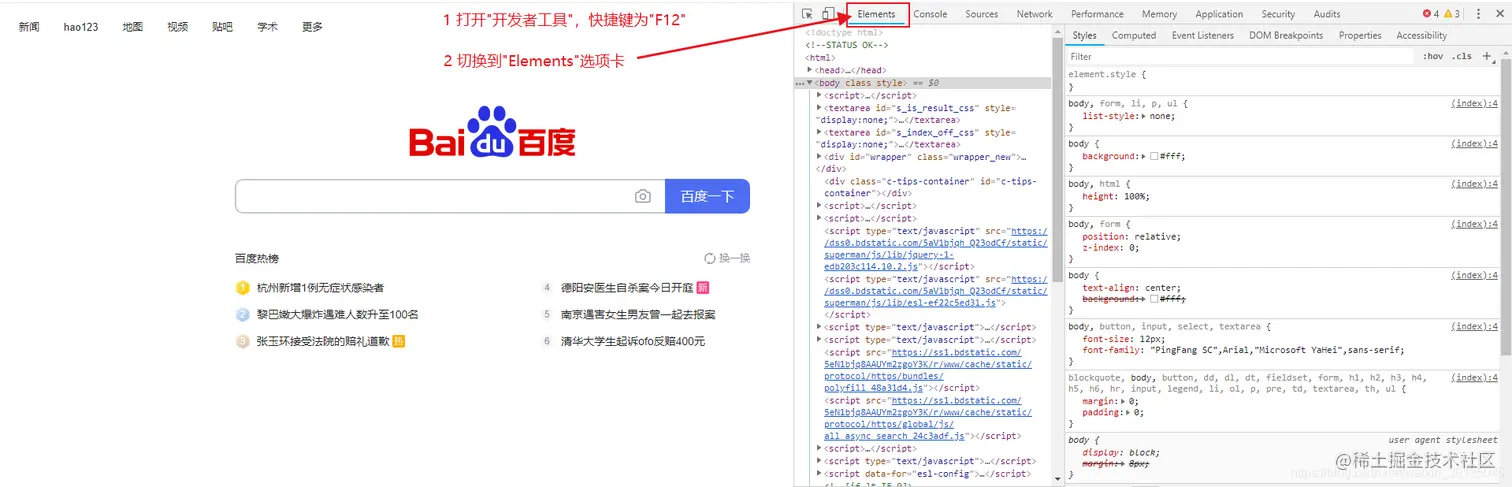Image resolution: width=1512 pixels, height=487 pixels.
Task: Click the #fff swatch in body background
Action: click(x=1154, y=157)
